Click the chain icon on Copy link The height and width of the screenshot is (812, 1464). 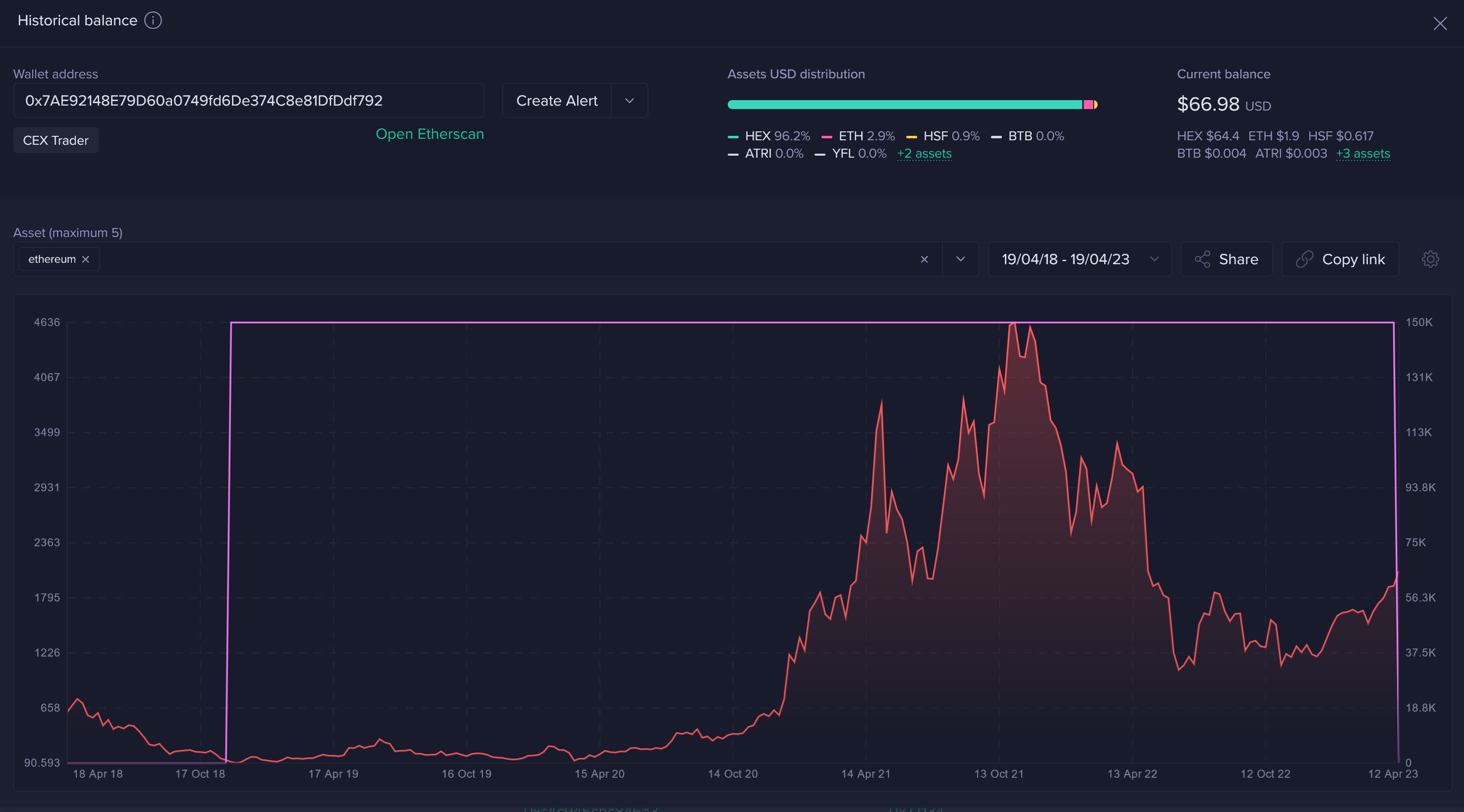tap(1304, 259)
